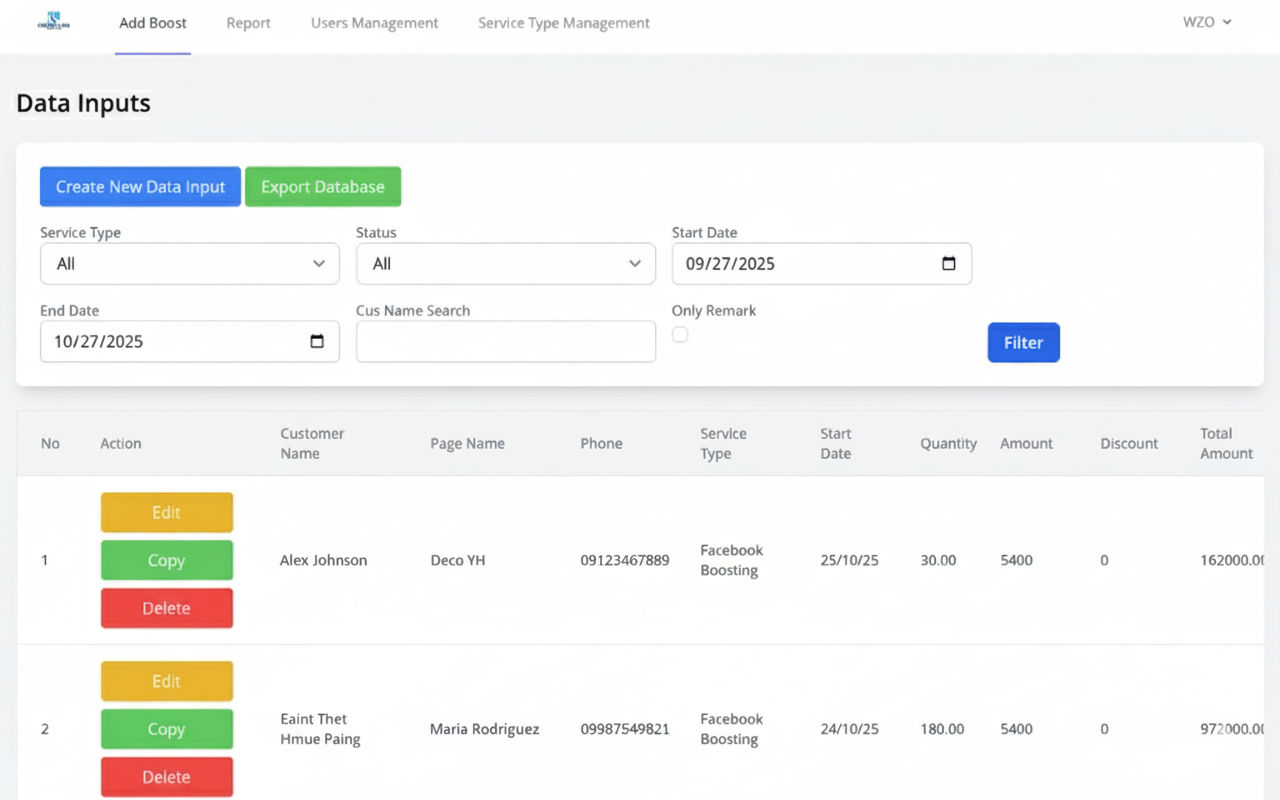Screen dimensions: 1280x800
Task: Delete the Alex Johnson record
Action: pyautogui.click(x=166, y=608)
